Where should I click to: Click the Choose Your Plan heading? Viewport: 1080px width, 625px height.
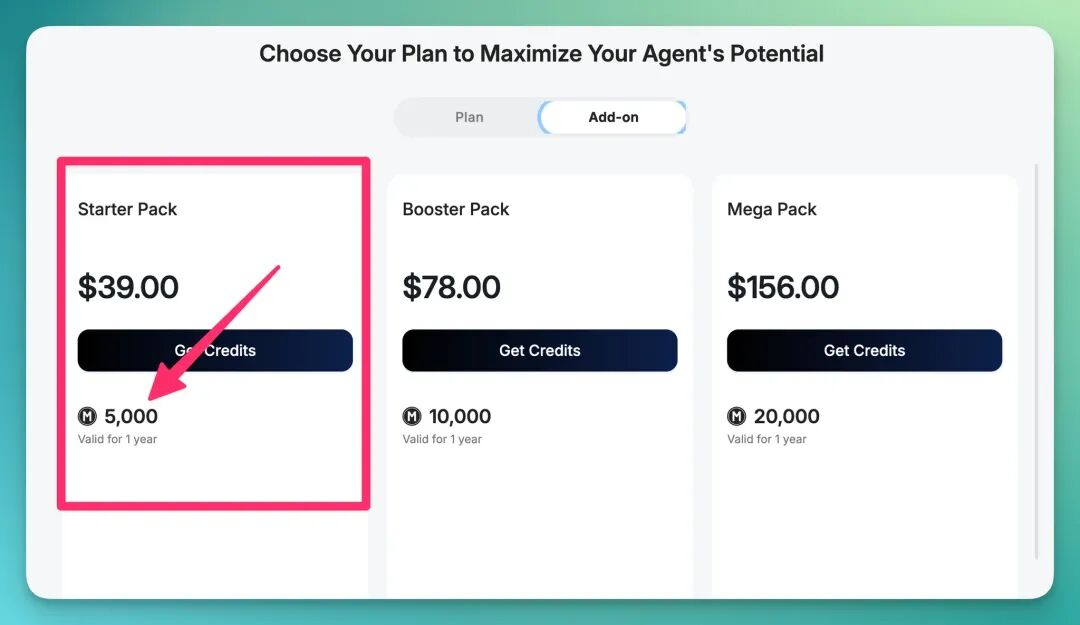(x=541, y=54)
